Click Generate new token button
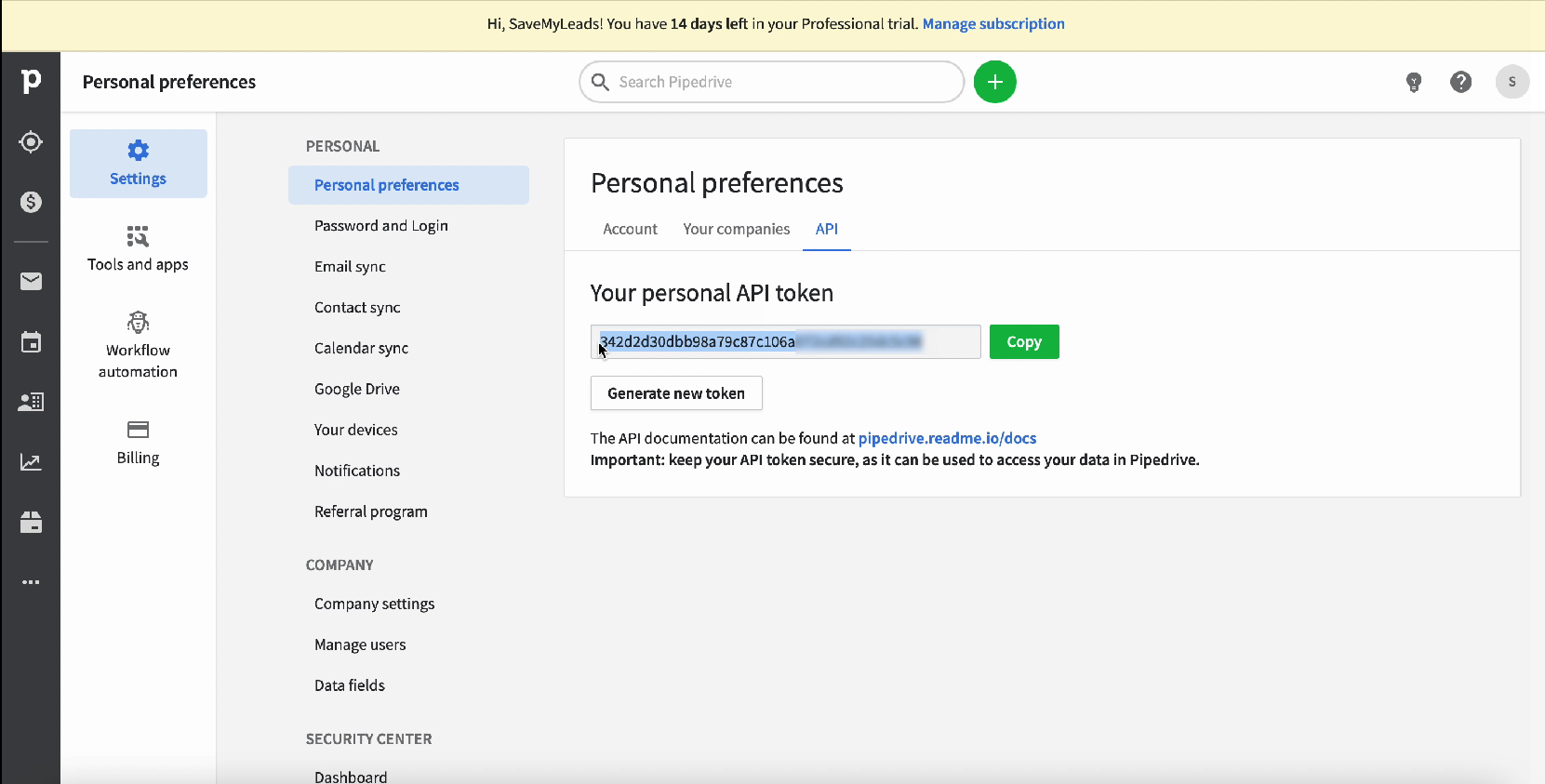This screenshot has width=1545, height=784. 676,393
